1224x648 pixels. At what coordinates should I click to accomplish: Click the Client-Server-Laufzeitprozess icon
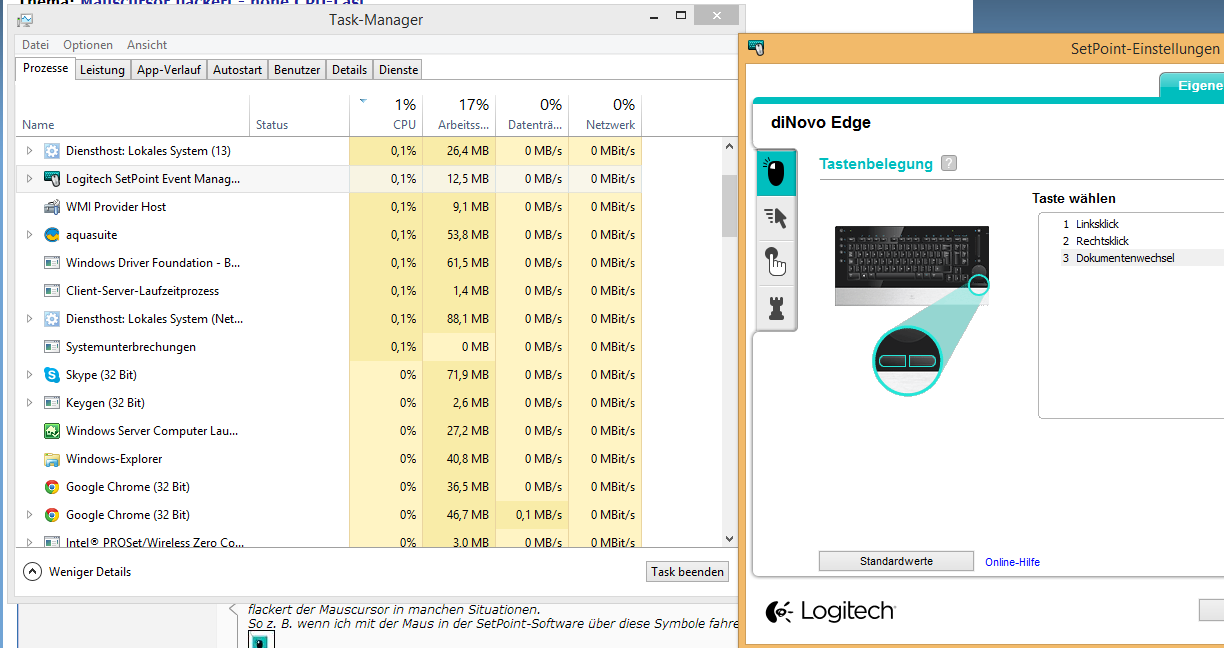click(52, 291)
